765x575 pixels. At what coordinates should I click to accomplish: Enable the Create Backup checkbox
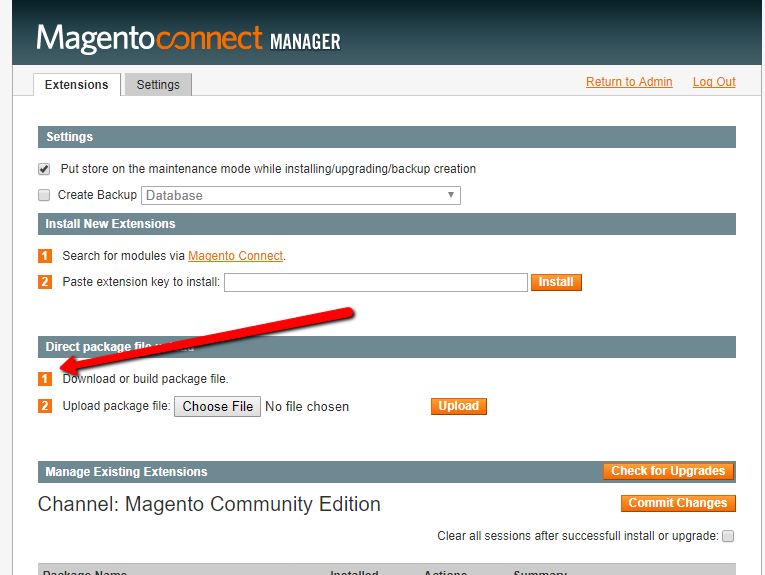(x=44, y=195)
